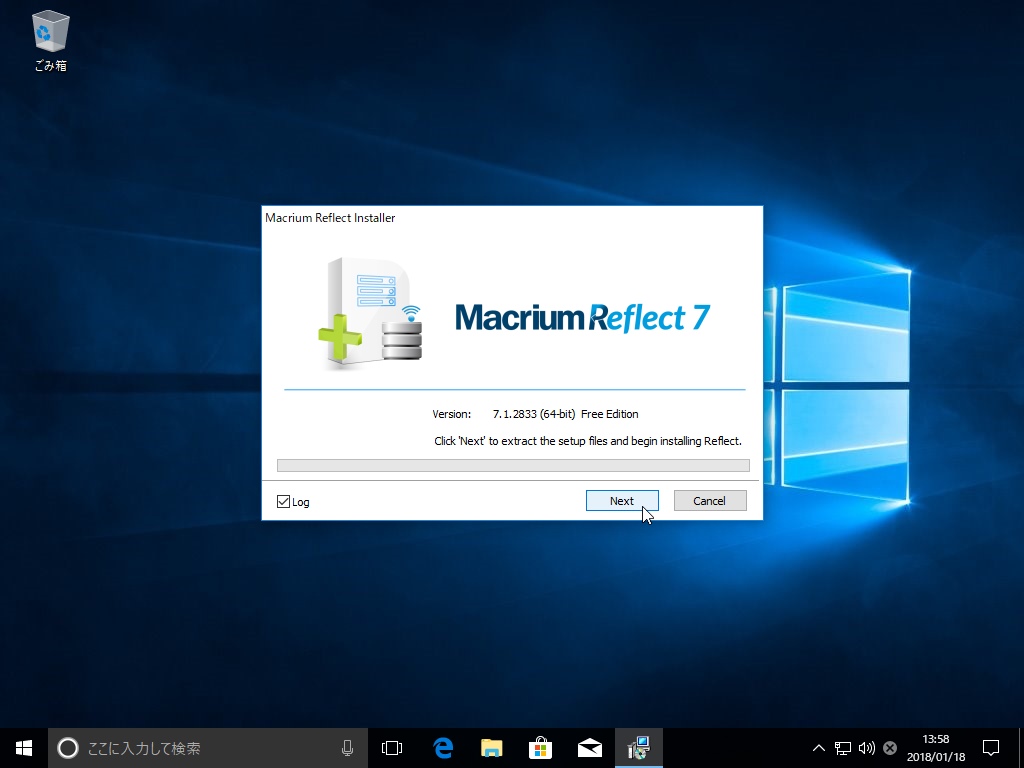Click the 'Version:' label

tap(451, 414)
